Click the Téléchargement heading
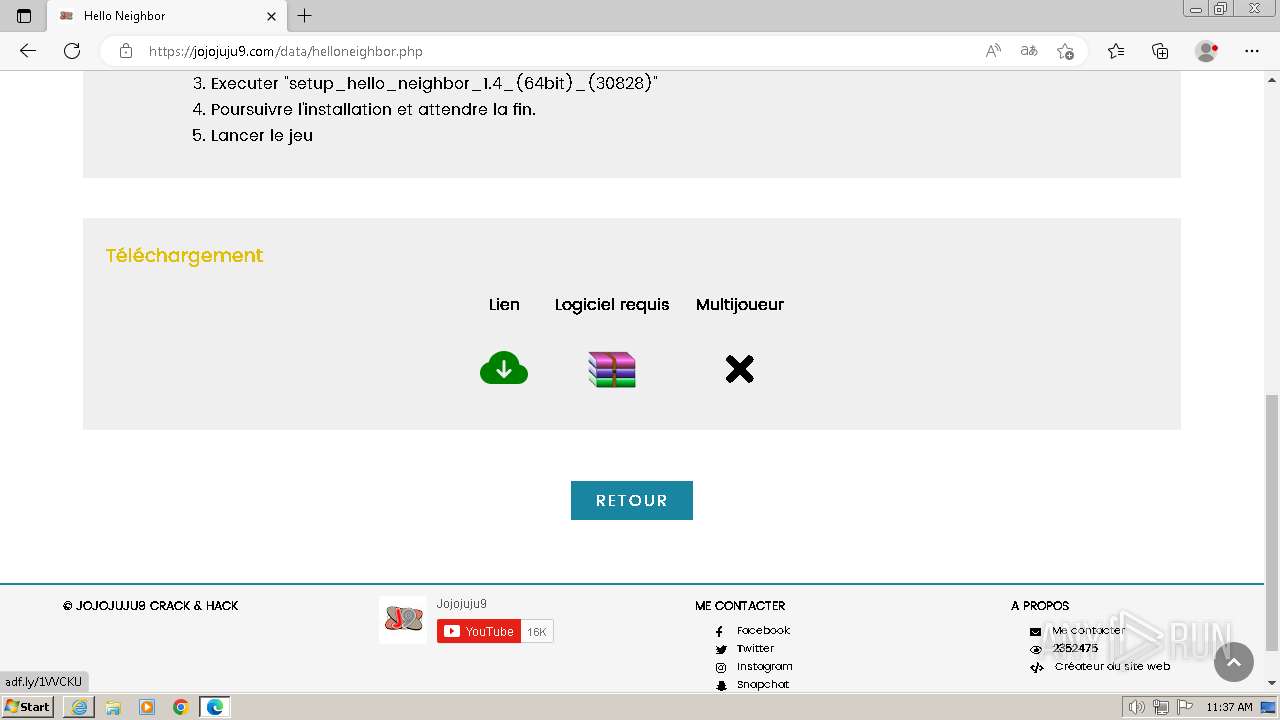1280x720 pixels. coord(184,255)
